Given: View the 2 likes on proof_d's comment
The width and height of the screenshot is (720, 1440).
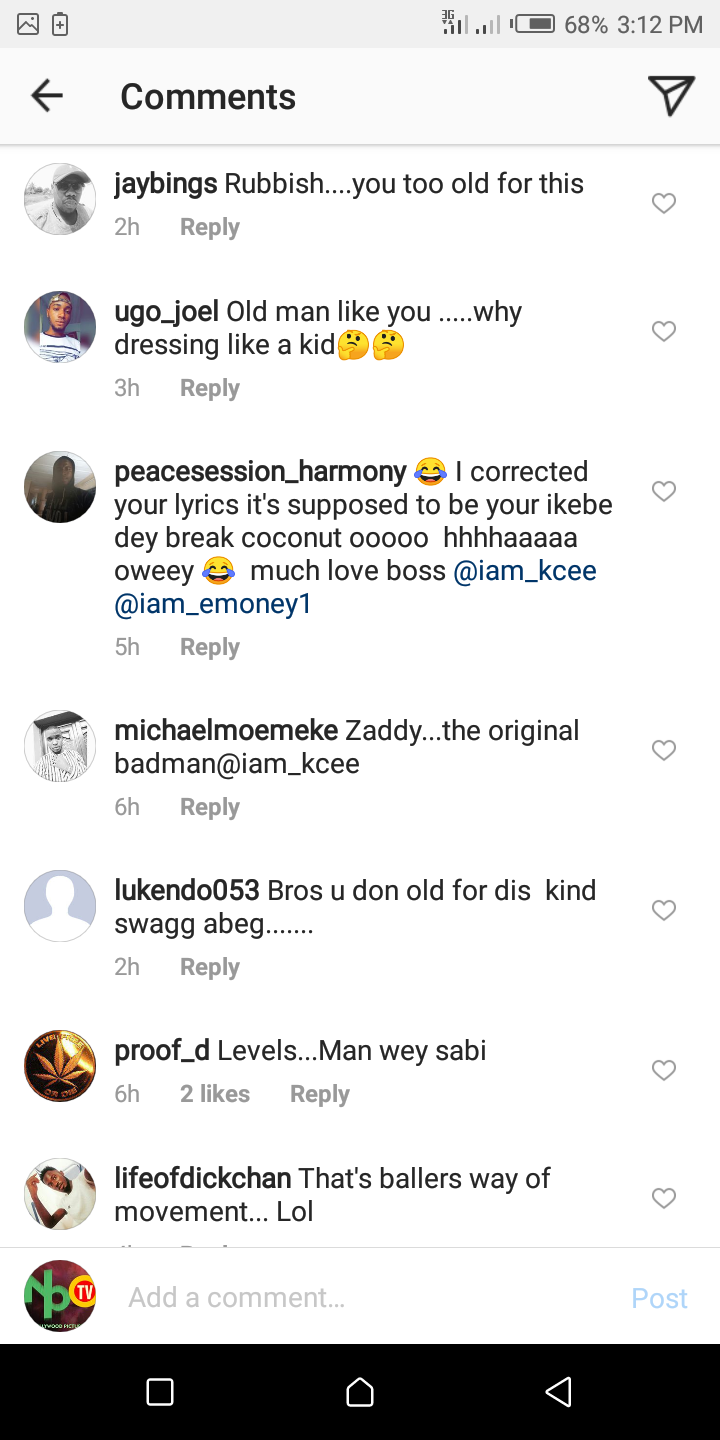Looking at the screenshot, I should 215,1094.
